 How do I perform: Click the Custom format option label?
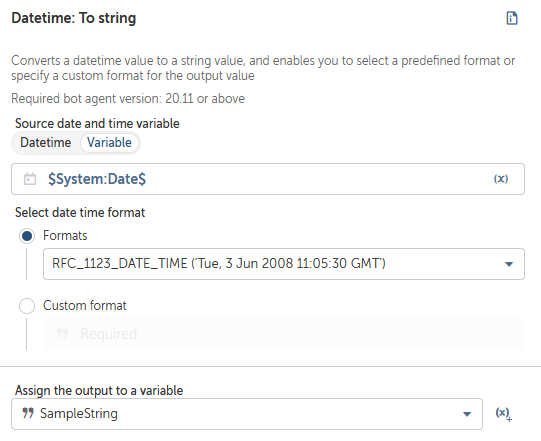(x=85, y=306)
